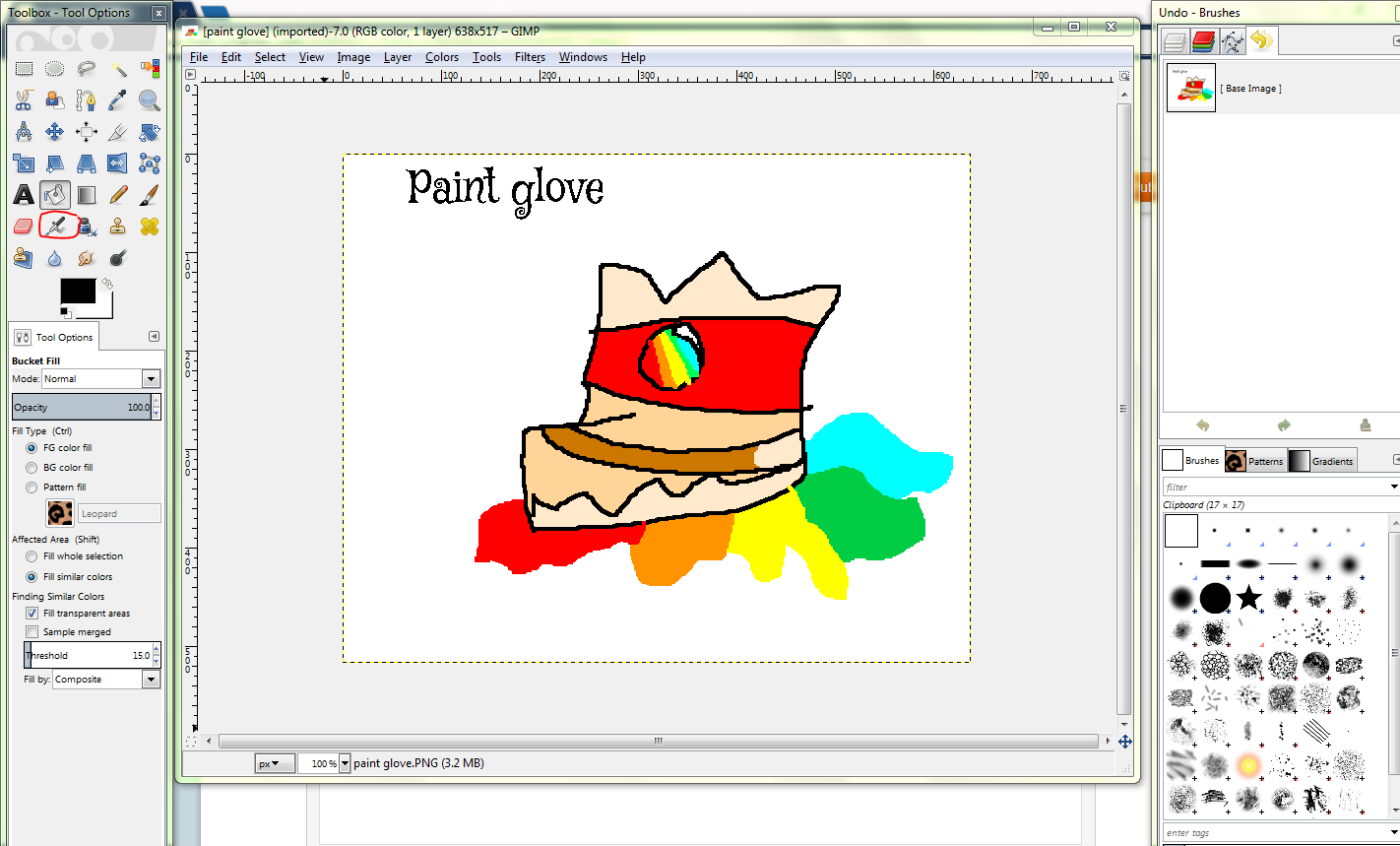The height and width of the screenshot is (846, 1400).
Task: Select the Blur/Sharpen droplet tool
Action: point(55,258)
